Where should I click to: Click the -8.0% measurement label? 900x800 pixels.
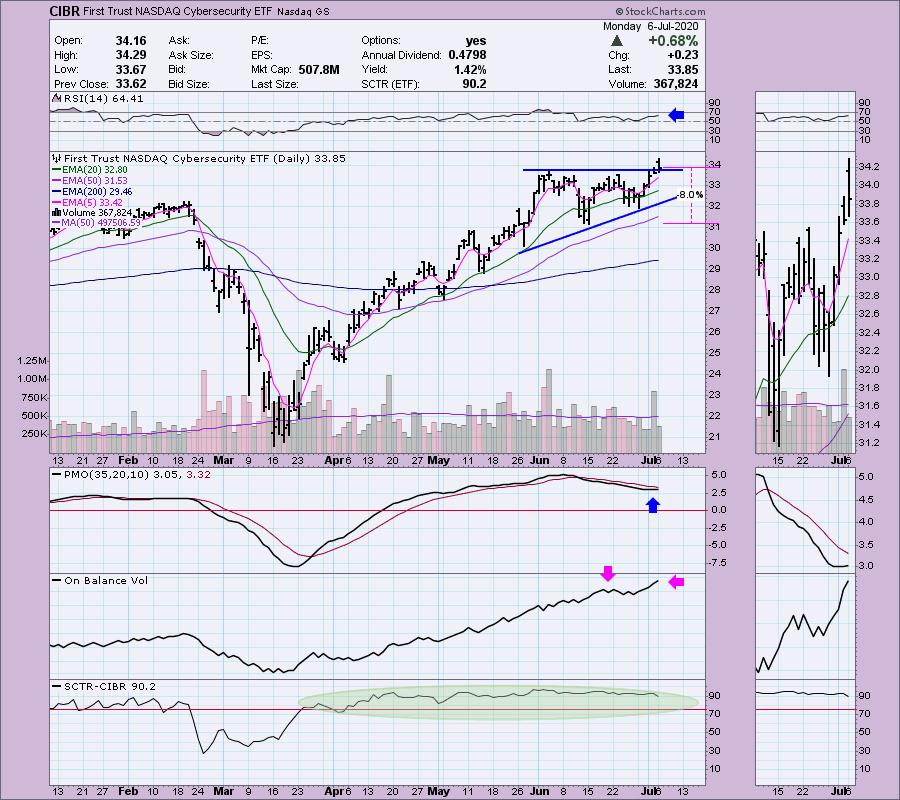coord(689,195)
